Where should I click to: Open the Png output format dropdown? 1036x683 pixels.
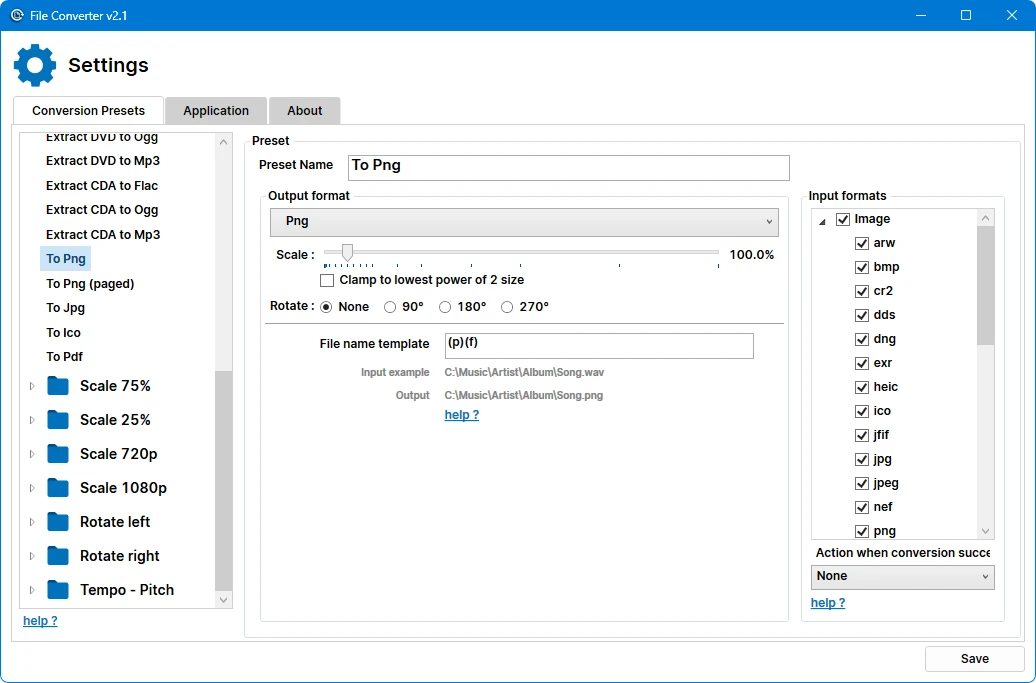[x=524, y=221]
